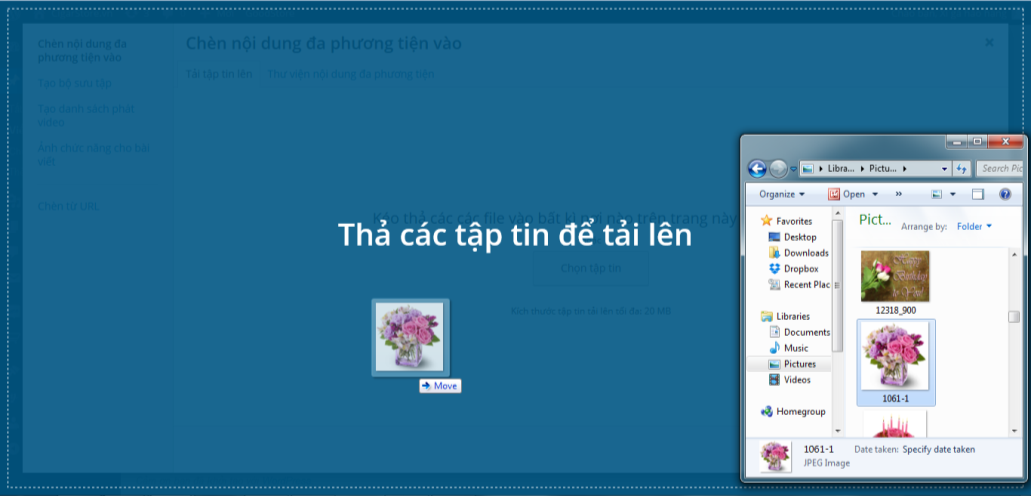Click the Pictures library icon in address bar
This screenshot has width=1031, height=496.
click(x=808, y=169)
